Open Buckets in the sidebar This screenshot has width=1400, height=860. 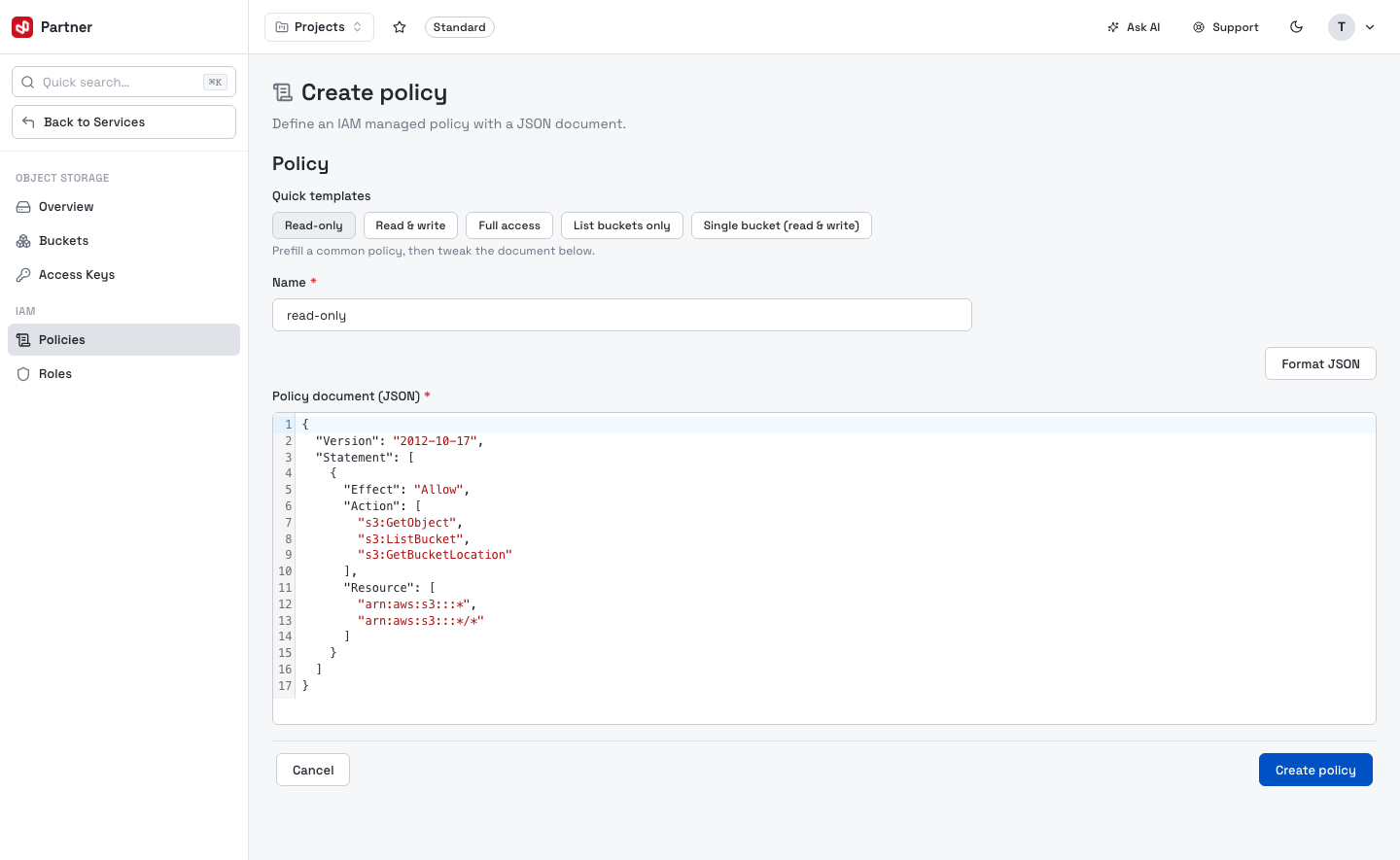123,241
